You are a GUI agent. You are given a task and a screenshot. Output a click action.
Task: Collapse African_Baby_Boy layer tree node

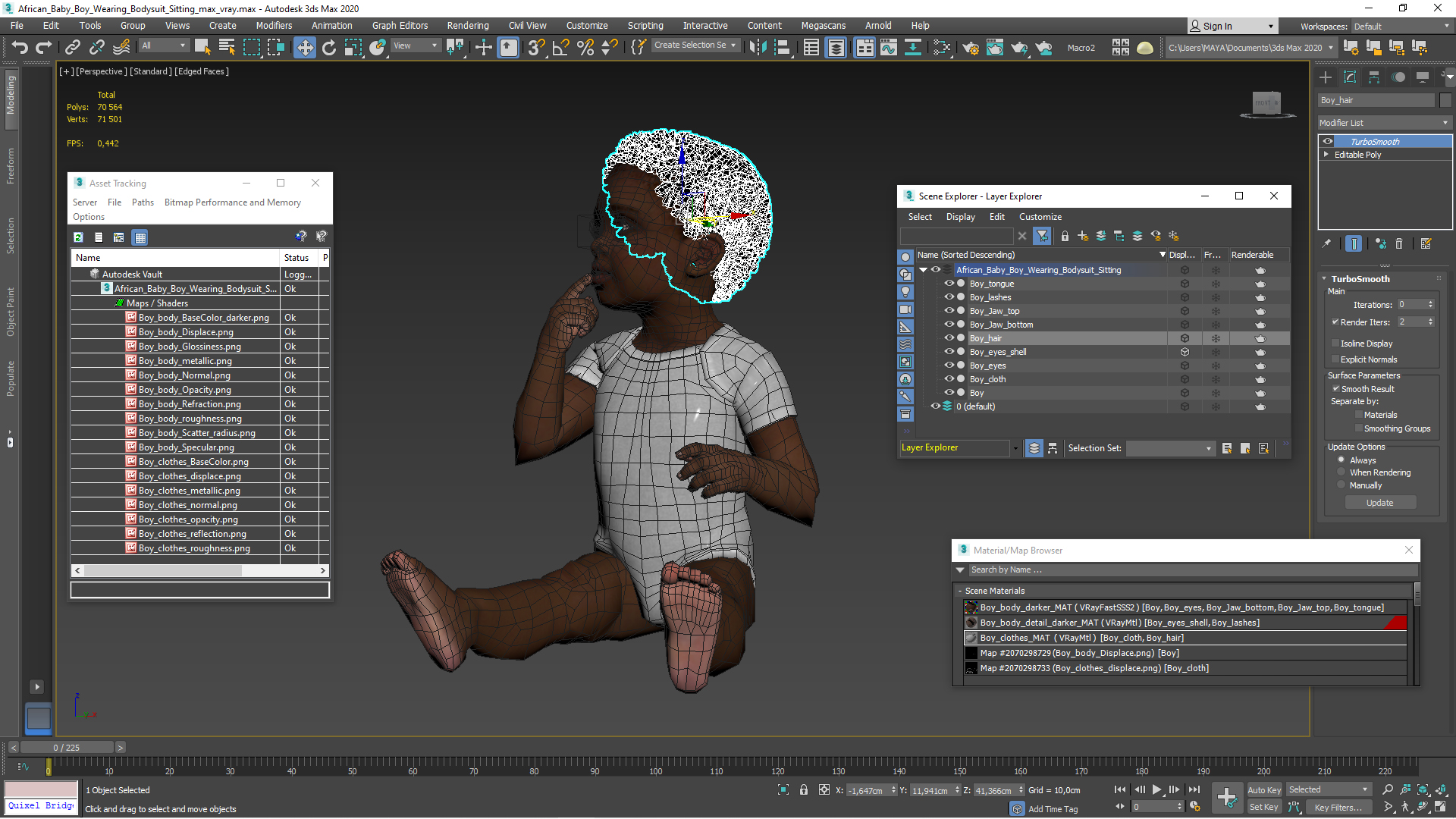923,270
